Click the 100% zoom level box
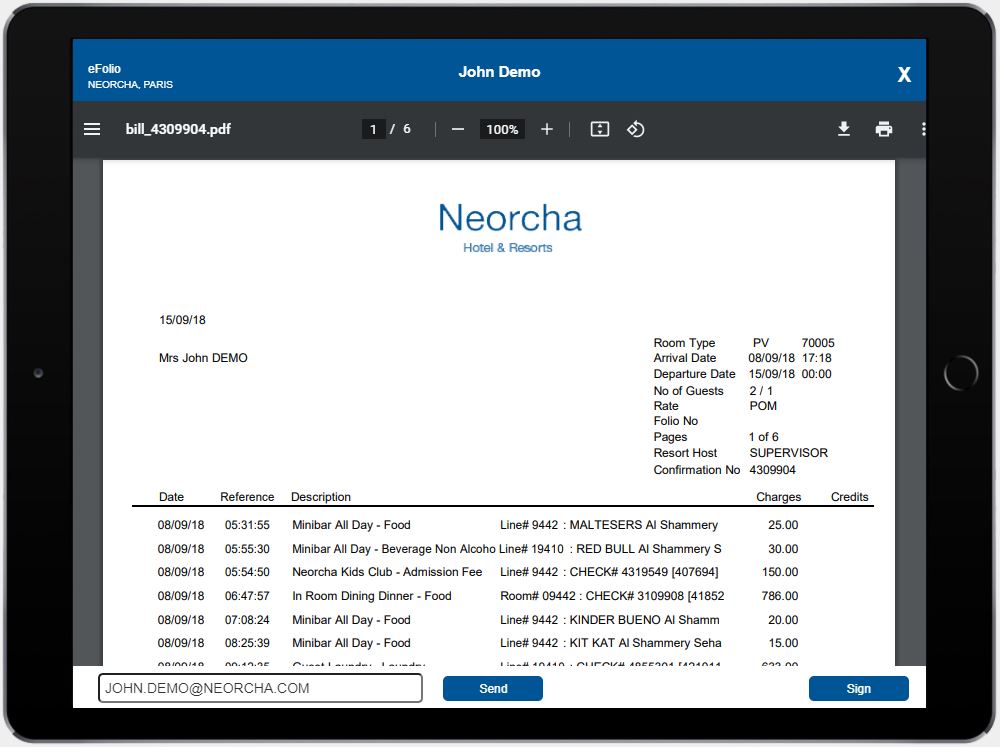 [502, 129]
